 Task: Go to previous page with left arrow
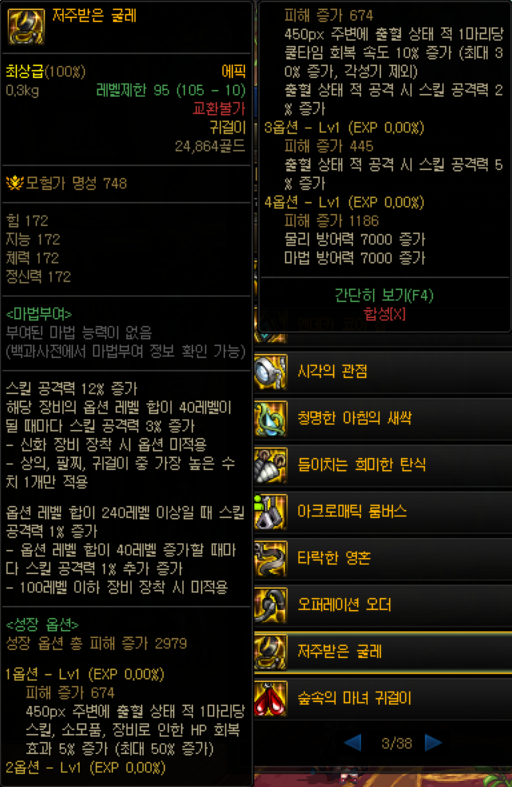click(x=352, y=742)
